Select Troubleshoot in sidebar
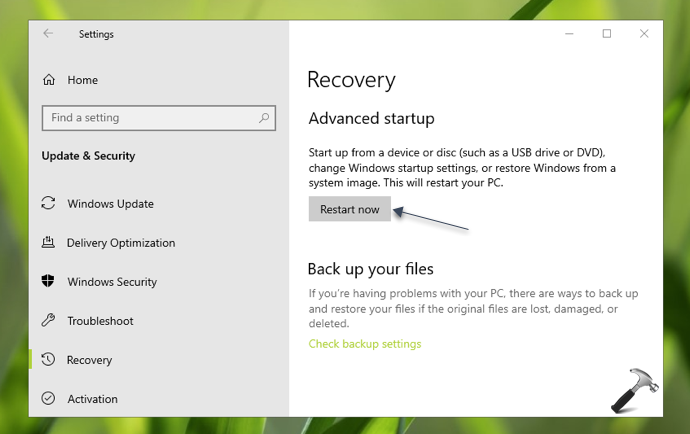 pyautogui.click(x=100, y=321)
